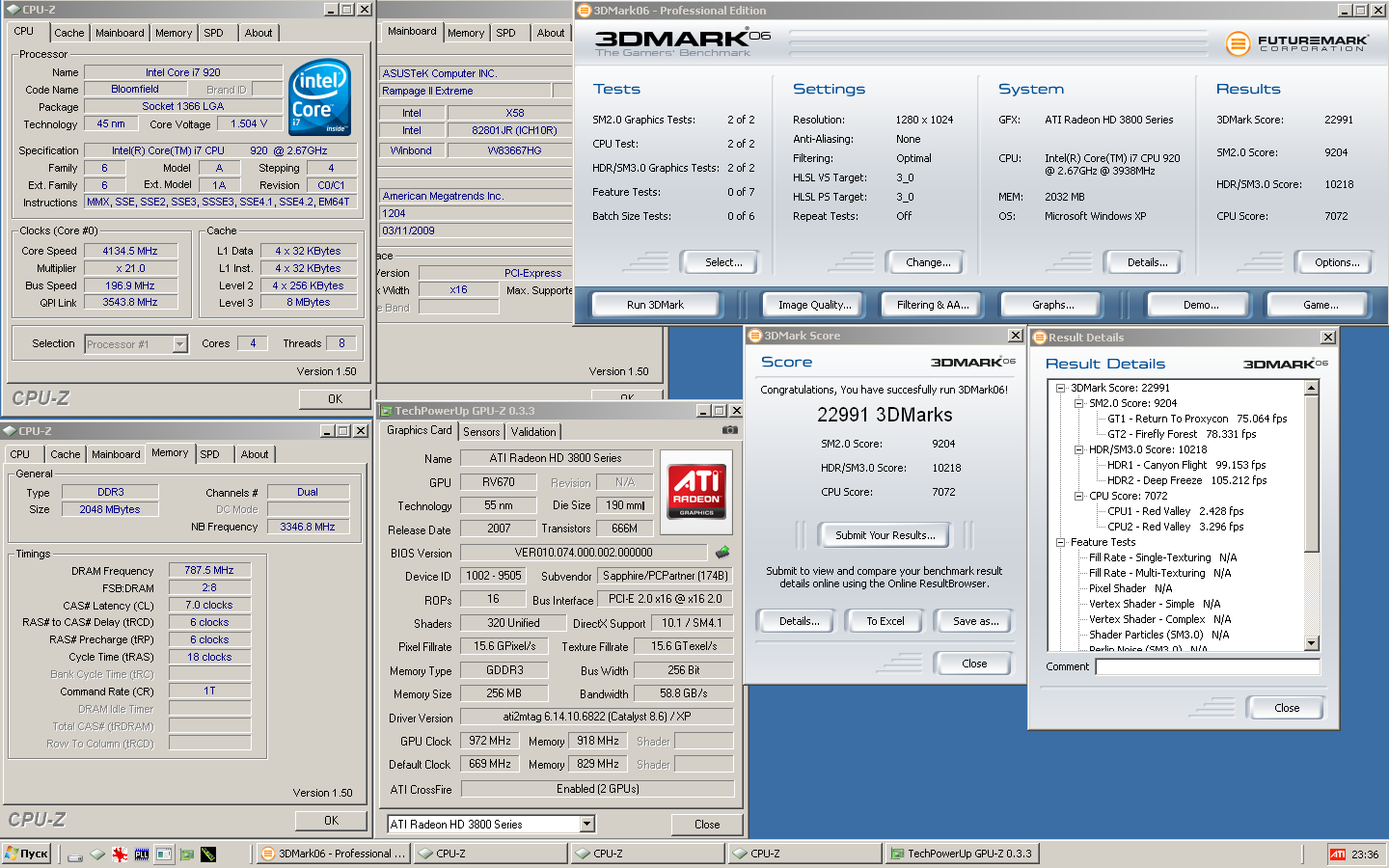Click Save as... in the Score dialog
This screenshot has width=1389, height=868.
(975, 621)
